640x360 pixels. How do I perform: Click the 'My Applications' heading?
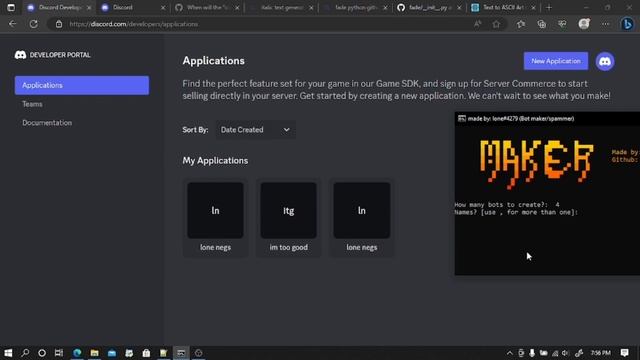215,160
